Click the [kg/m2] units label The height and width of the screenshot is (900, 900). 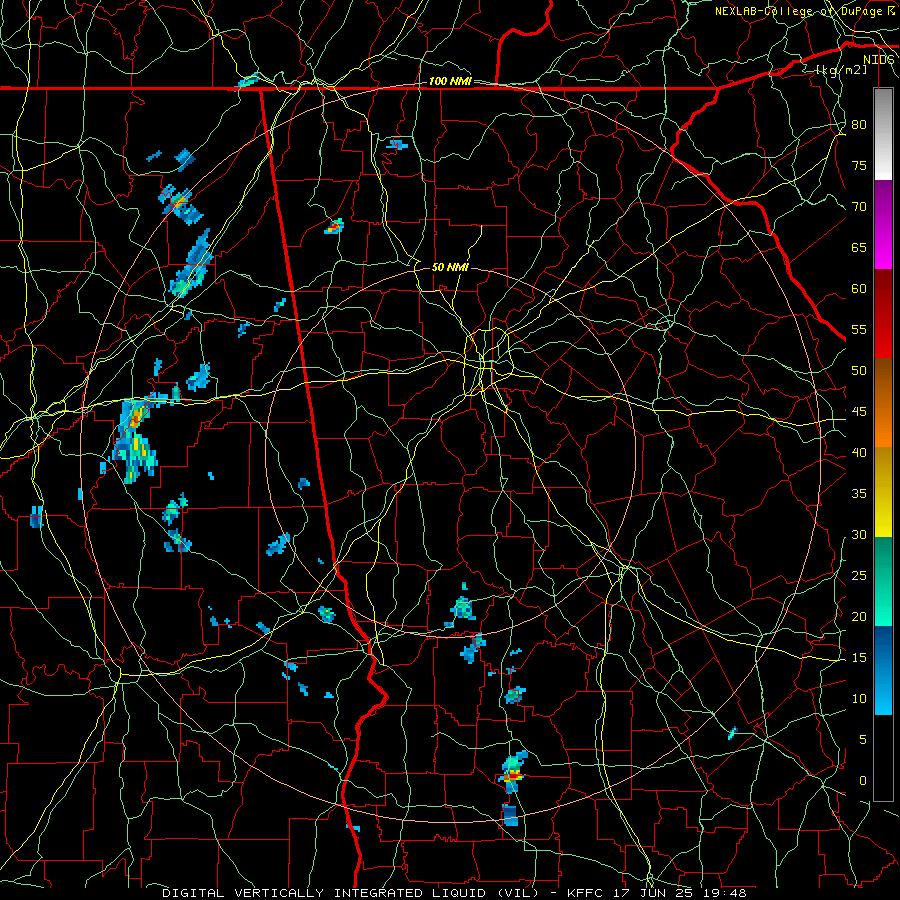841,70
